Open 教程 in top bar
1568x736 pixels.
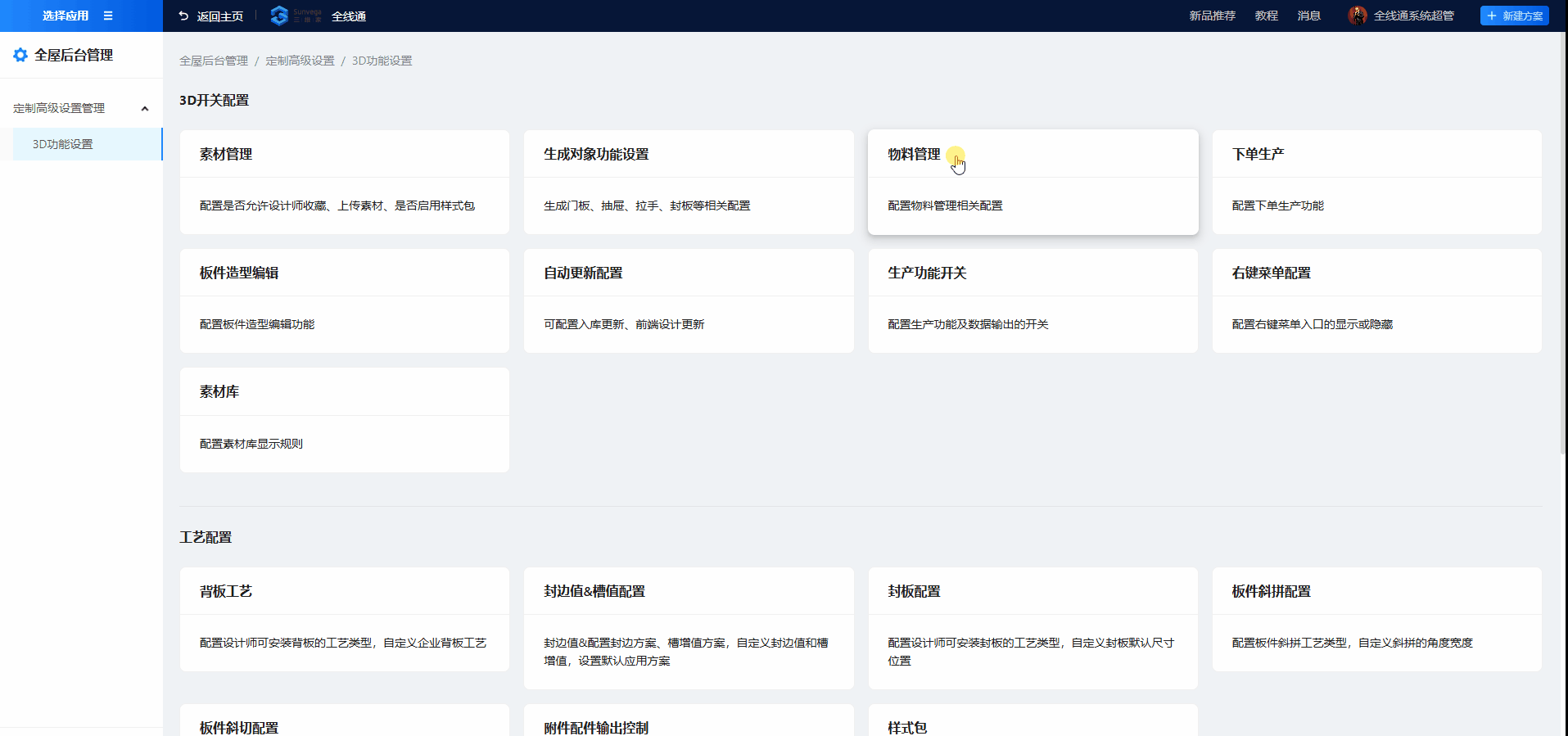tap(1266, 16)
